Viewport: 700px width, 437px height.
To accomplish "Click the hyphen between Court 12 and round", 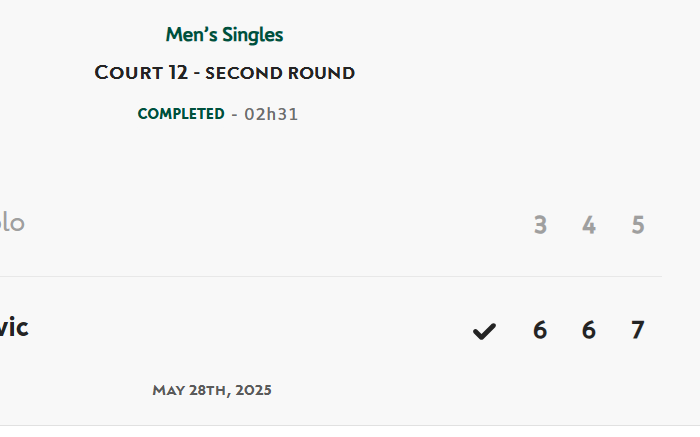I will coord(196,74).
